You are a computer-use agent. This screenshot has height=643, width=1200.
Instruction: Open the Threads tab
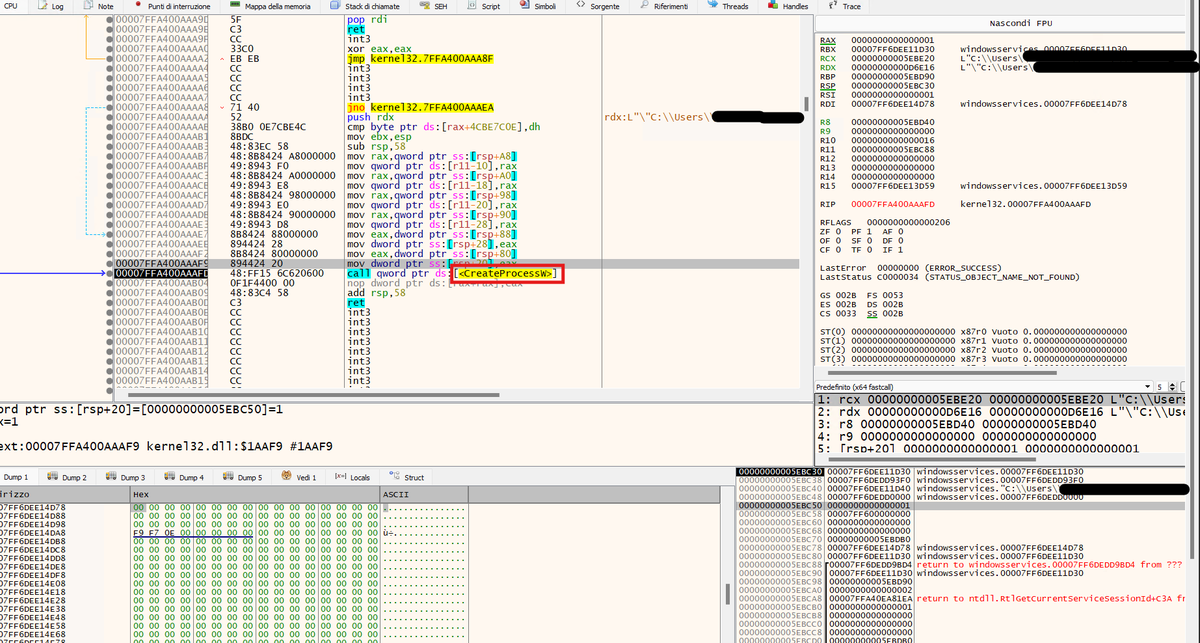click(727, 6)
